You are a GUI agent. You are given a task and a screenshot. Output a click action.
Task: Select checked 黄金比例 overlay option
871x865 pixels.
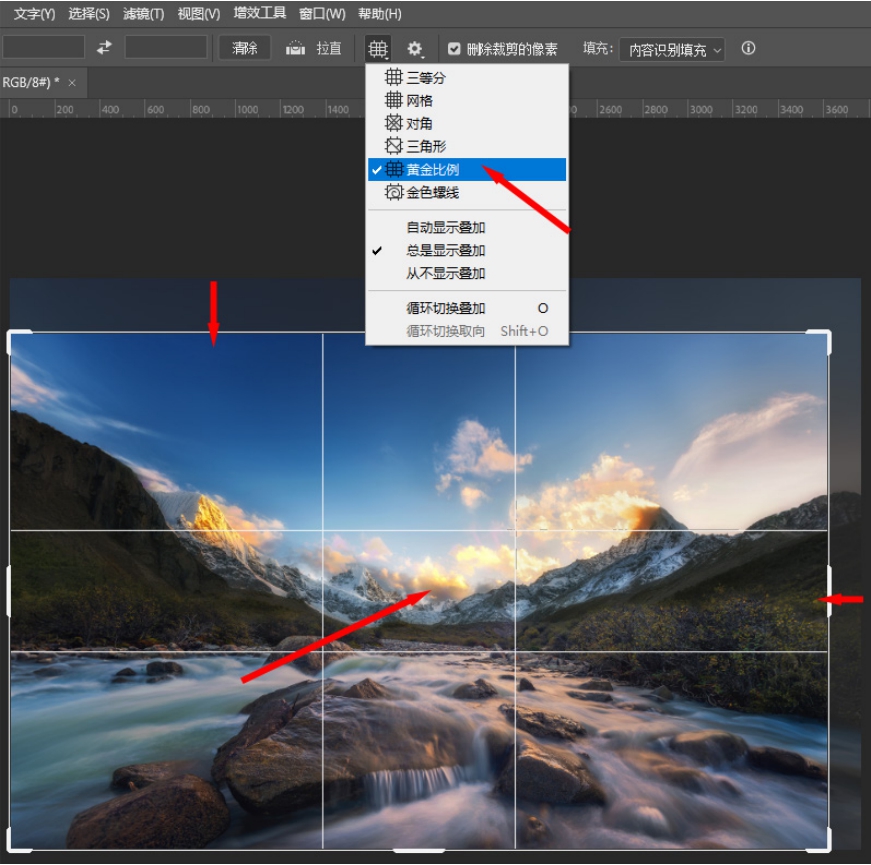pos(467,169)
